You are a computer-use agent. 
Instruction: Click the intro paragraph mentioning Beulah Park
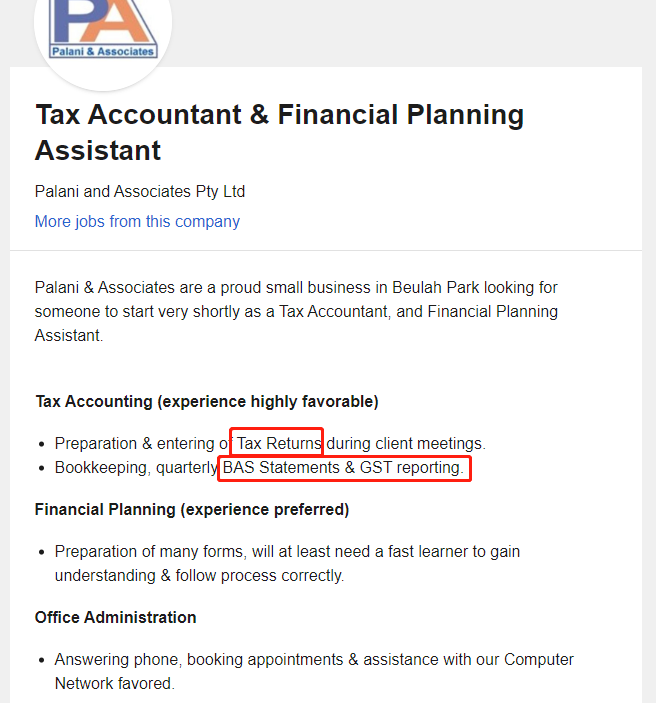296,312
